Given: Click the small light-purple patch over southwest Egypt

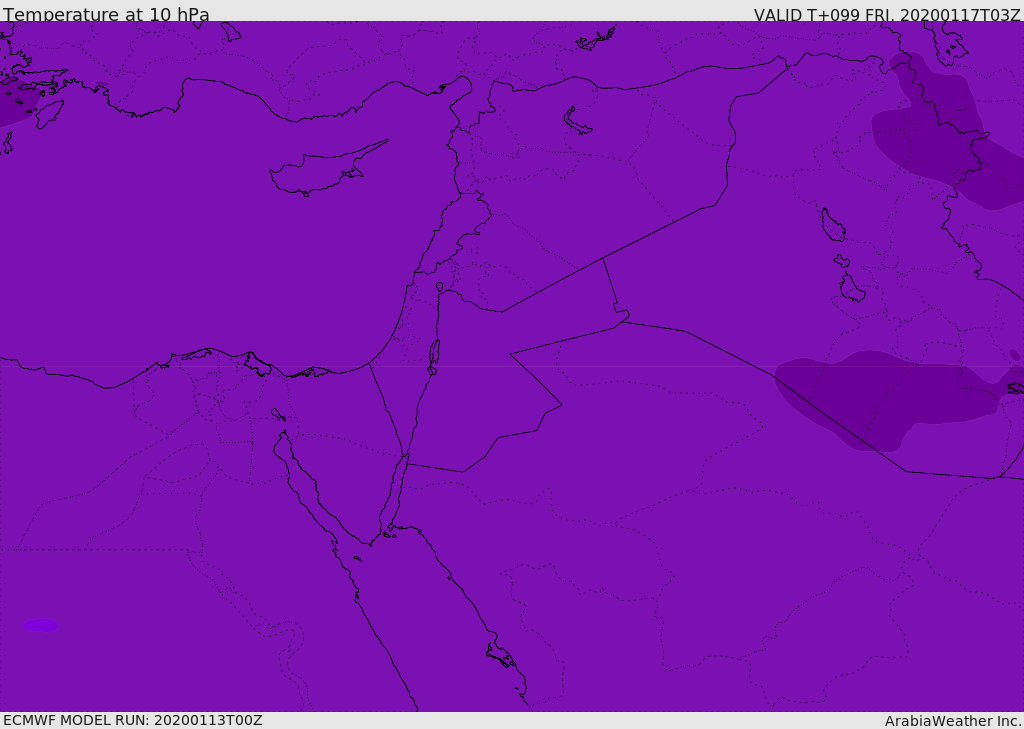Looking at the screenshot, I should click(x=40, y=625).
